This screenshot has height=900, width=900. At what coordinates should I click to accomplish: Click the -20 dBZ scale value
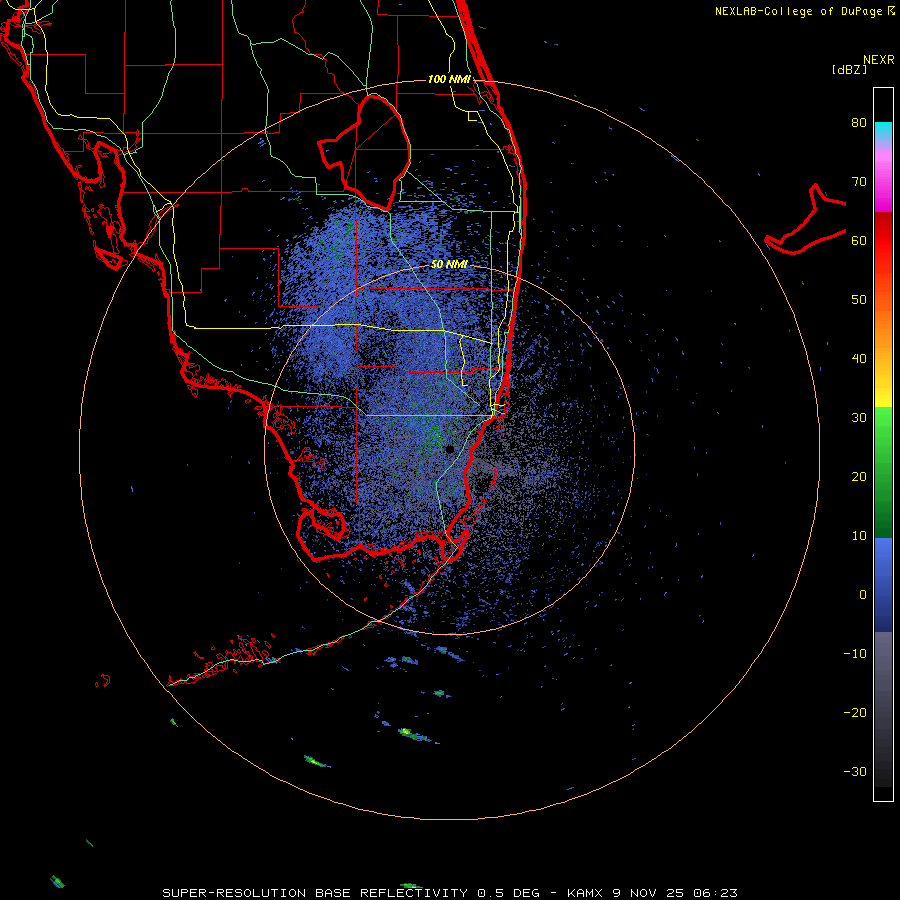(x=855, y=712)
